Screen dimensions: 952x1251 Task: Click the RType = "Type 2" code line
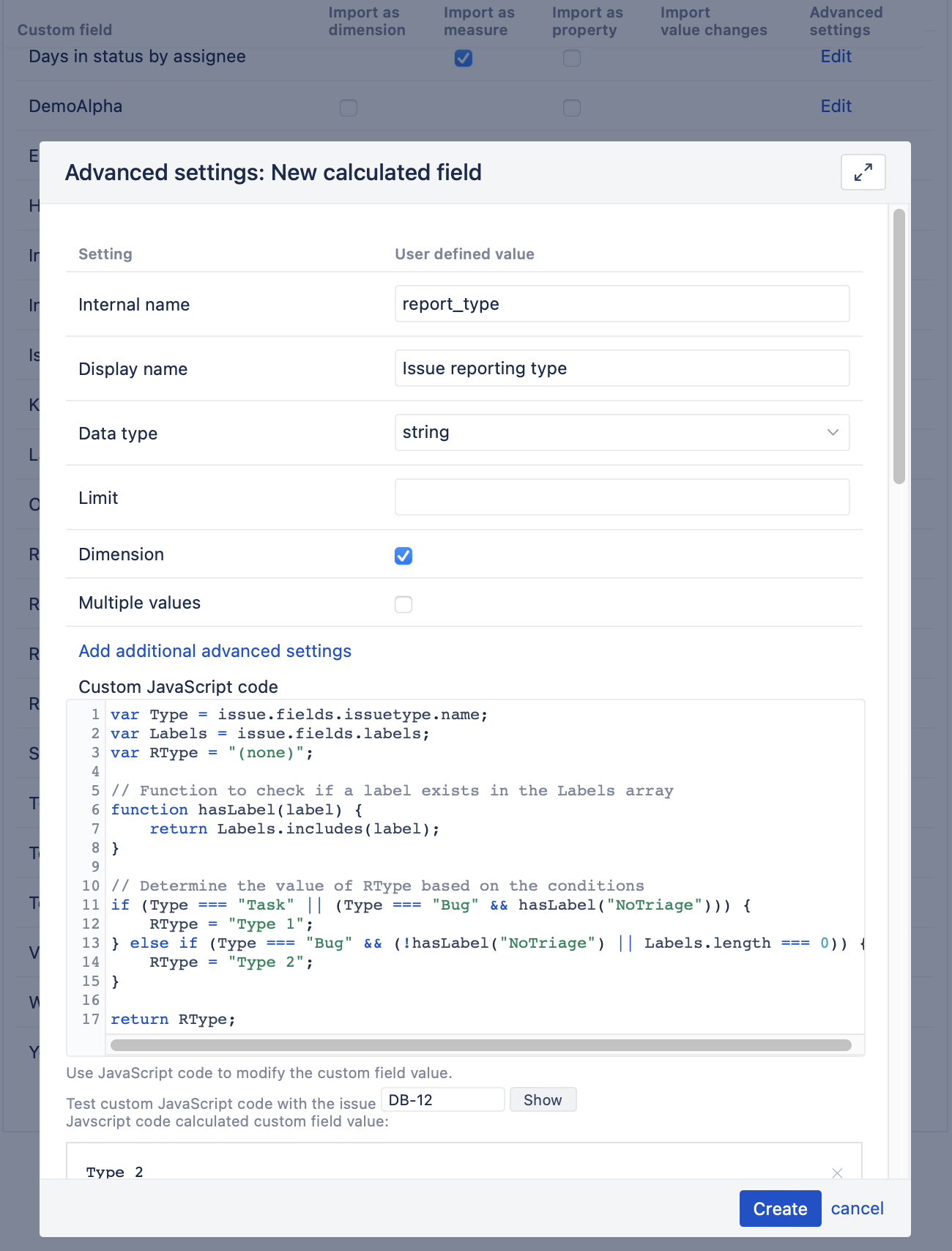pyautogui.click(x=231, y=962)
